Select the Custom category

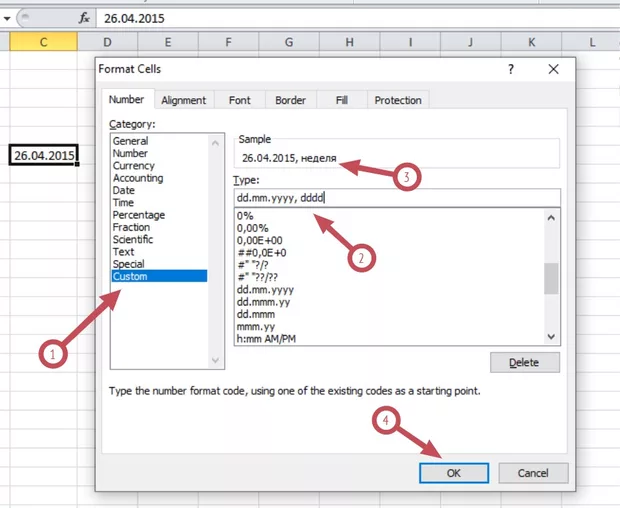click(159, 276)
